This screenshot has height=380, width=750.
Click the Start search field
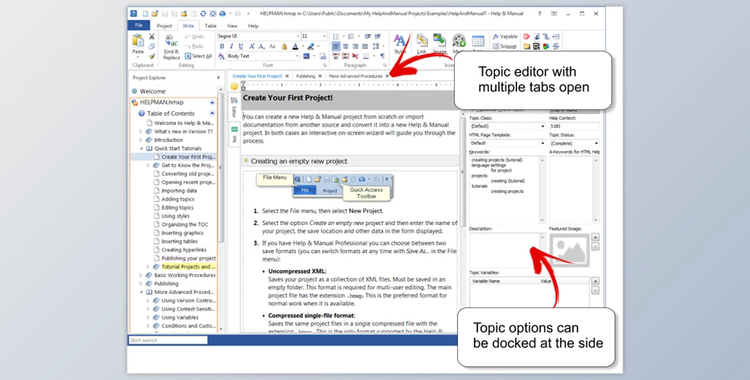(168, 340)
